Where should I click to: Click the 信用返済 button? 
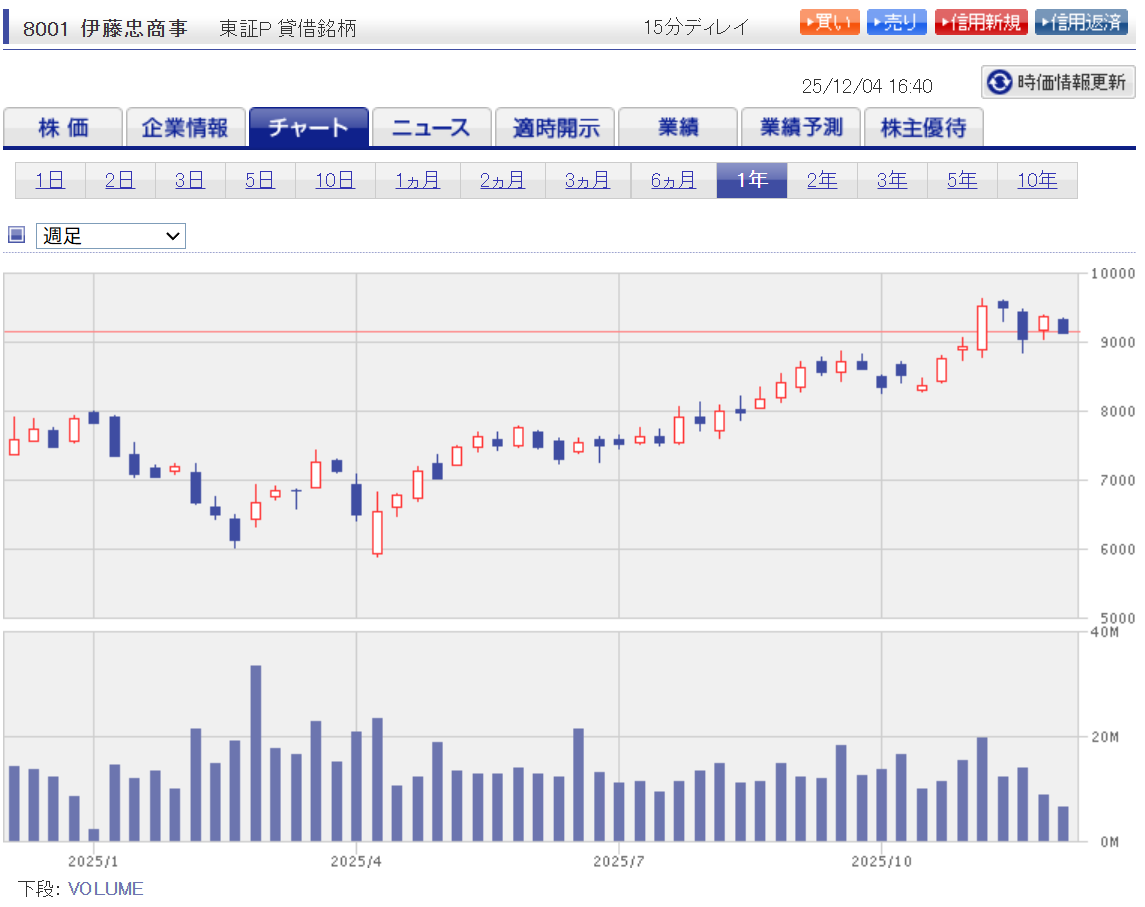1081,22
